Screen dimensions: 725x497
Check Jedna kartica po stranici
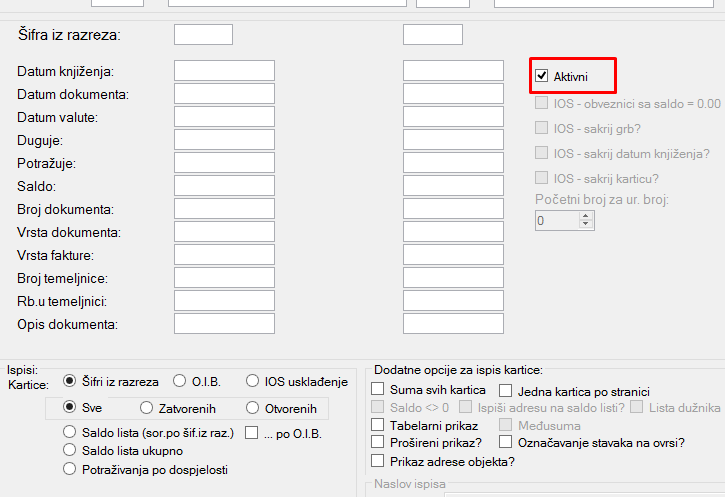pos(506,391)
